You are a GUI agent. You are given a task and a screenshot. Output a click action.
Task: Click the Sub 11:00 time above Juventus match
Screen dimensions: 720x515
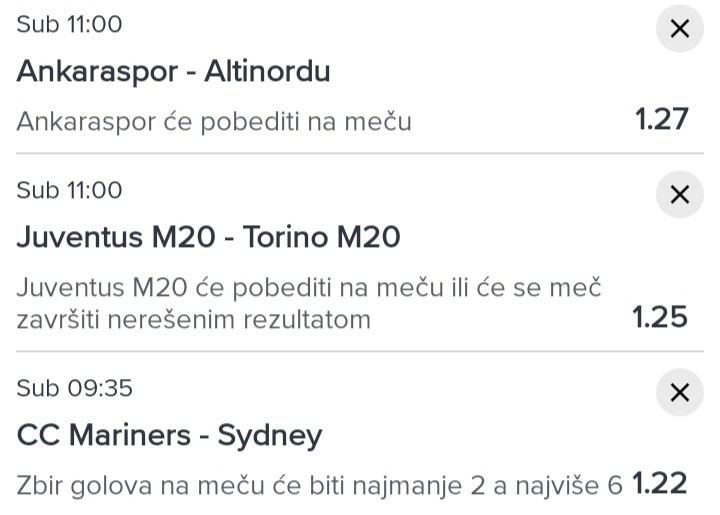point(69,190)
